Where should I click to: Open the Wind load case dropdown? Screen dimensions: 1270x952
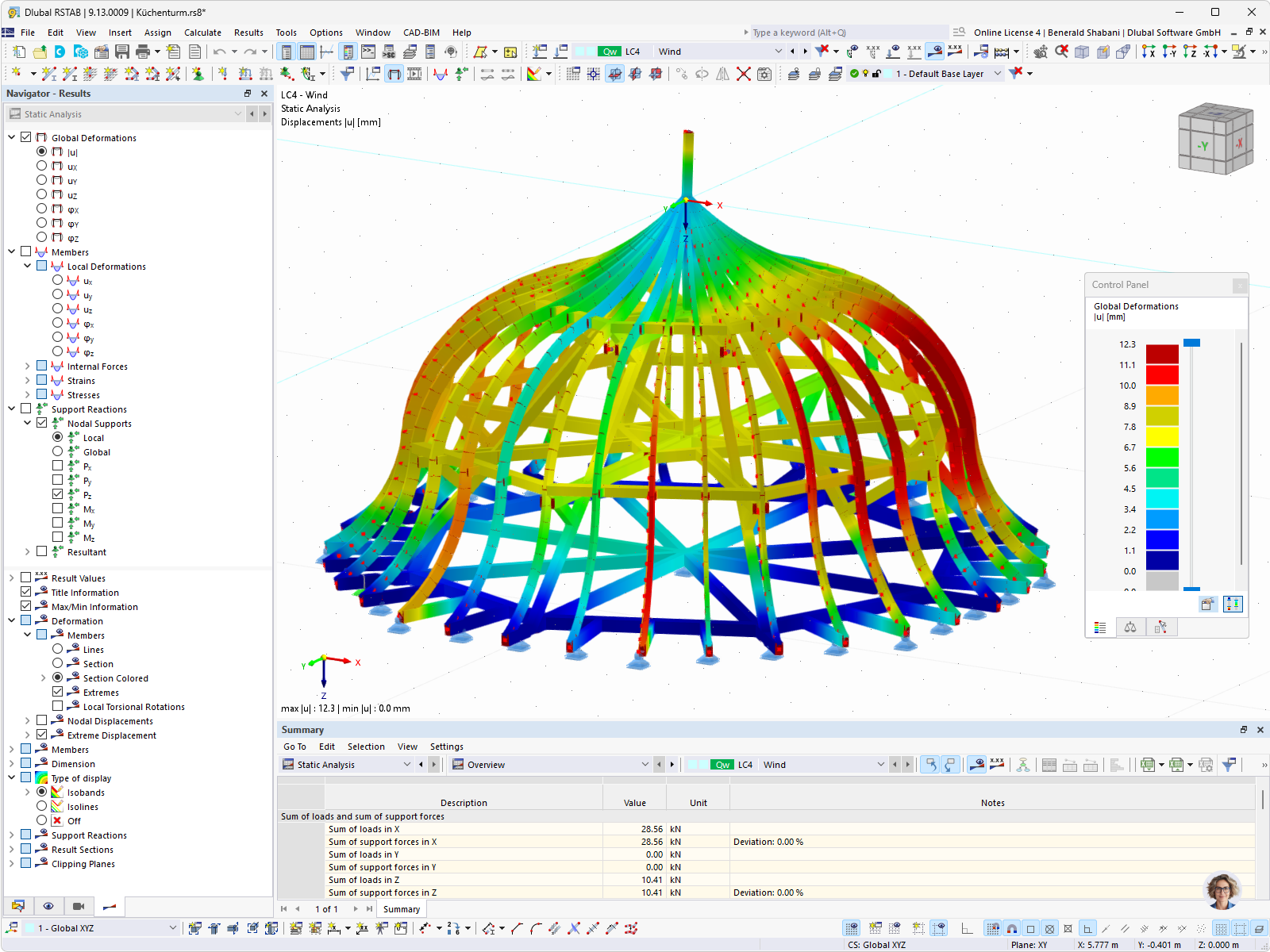point(720,52)
